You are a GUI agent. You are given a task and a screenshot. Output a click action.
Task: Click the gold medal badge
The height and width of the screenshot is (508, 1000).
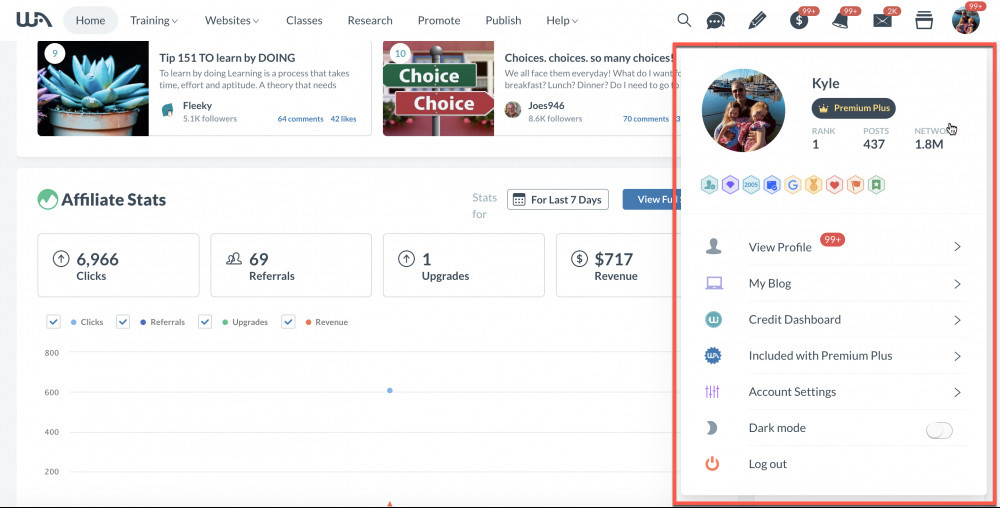click(x=814, y=185)
